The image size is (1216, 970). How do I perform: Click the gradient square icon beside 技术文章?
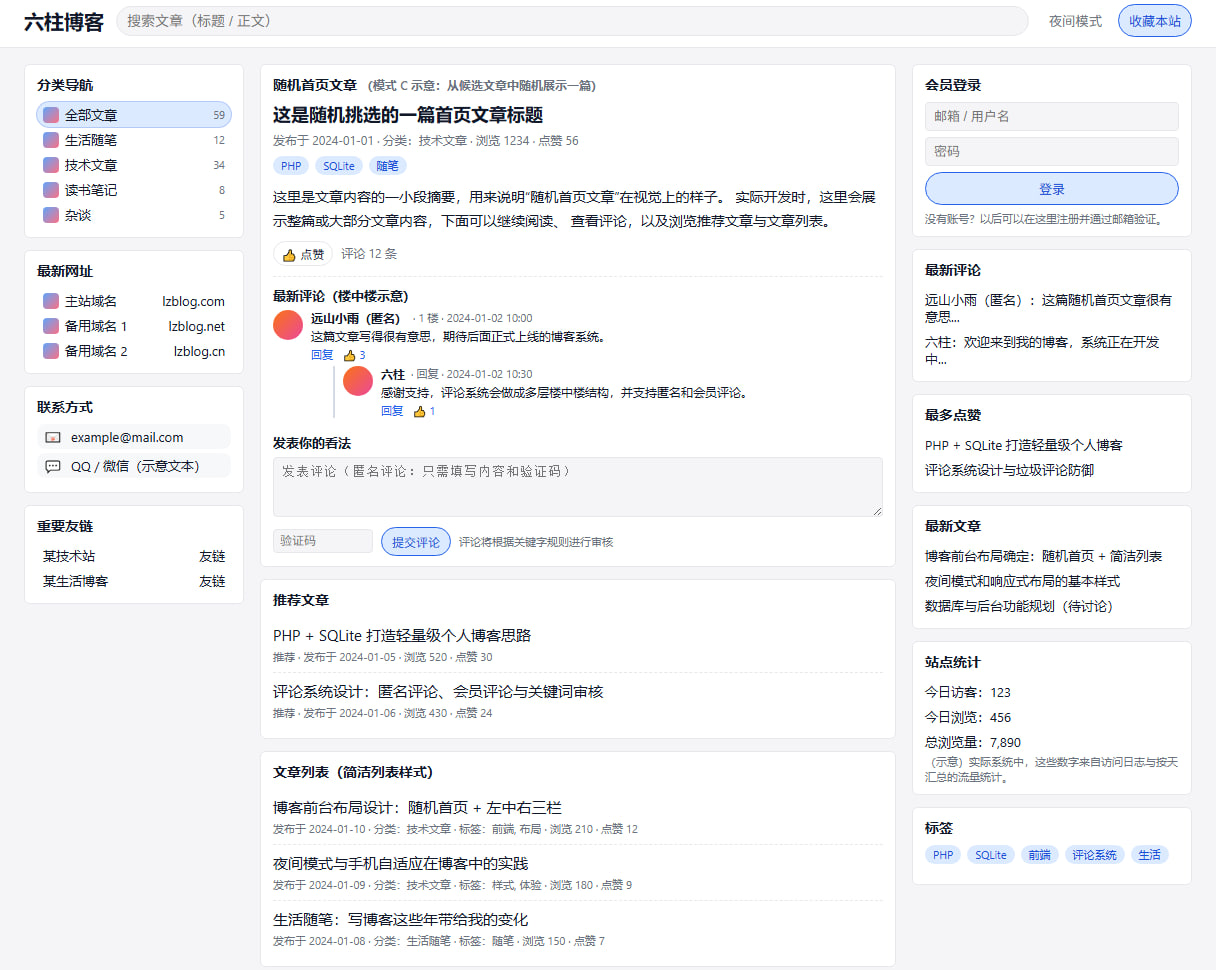coord(51,164)
